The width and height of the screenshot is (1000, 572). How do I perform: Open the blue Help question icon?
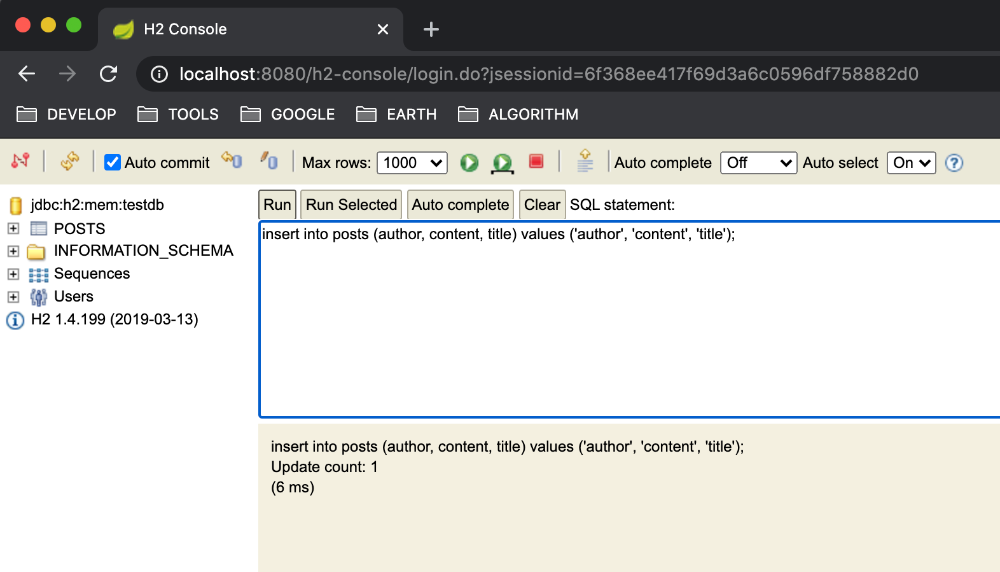click(x=954, y=163)
